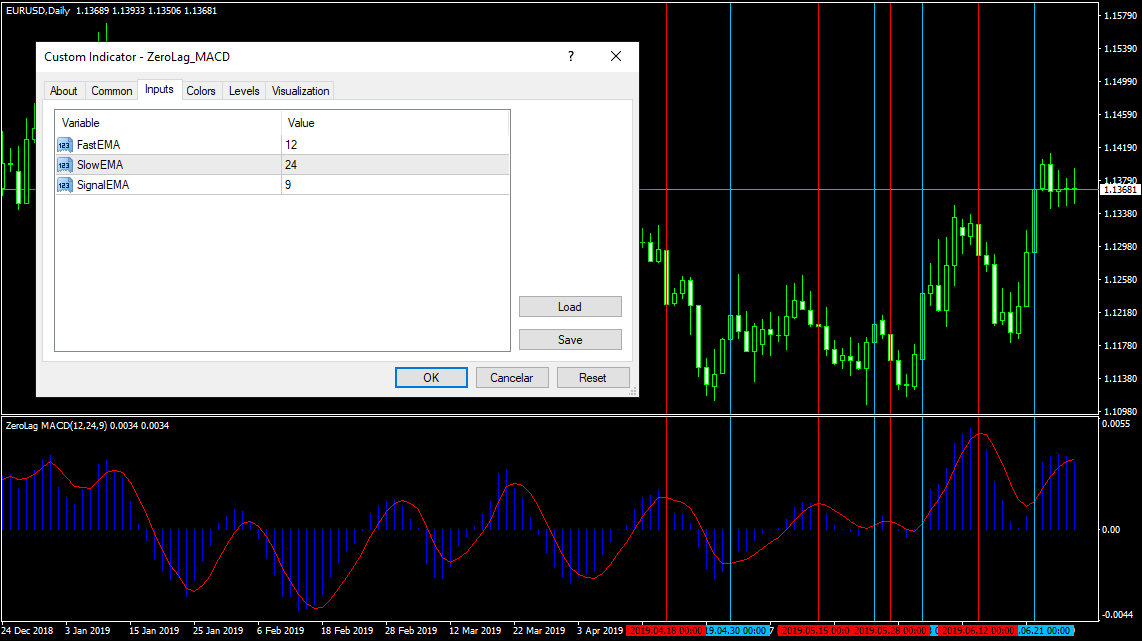Edit the FastEMA value 12

tap(395, 145)
